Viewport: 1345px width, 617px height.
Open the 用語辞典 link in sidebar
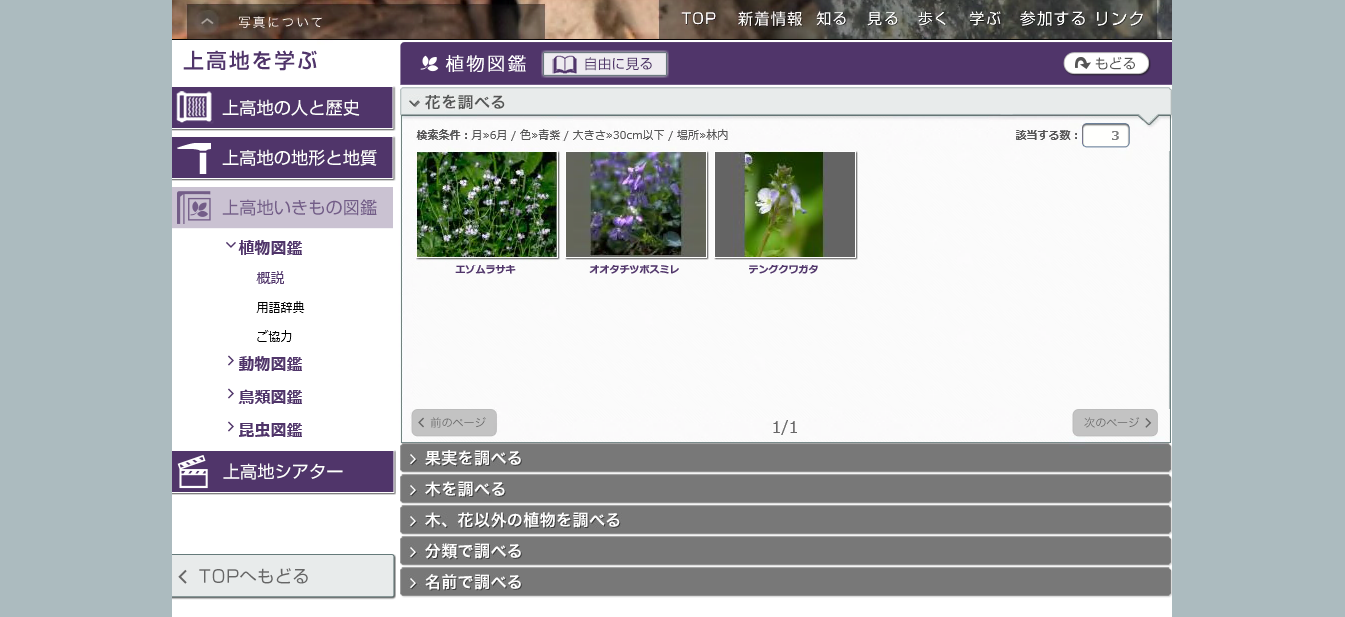[280, 308]
